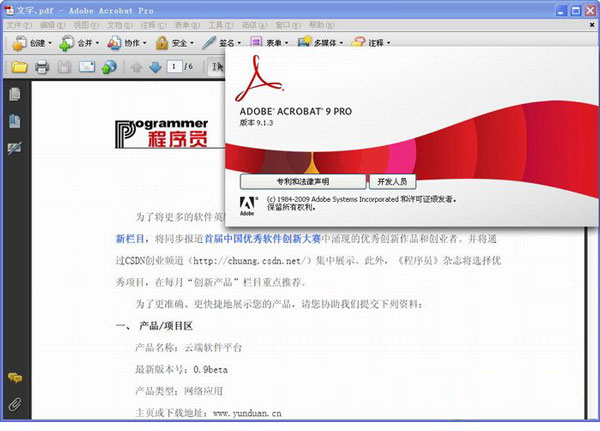Click the Adobe logo in the About dialog

point(248,206)
